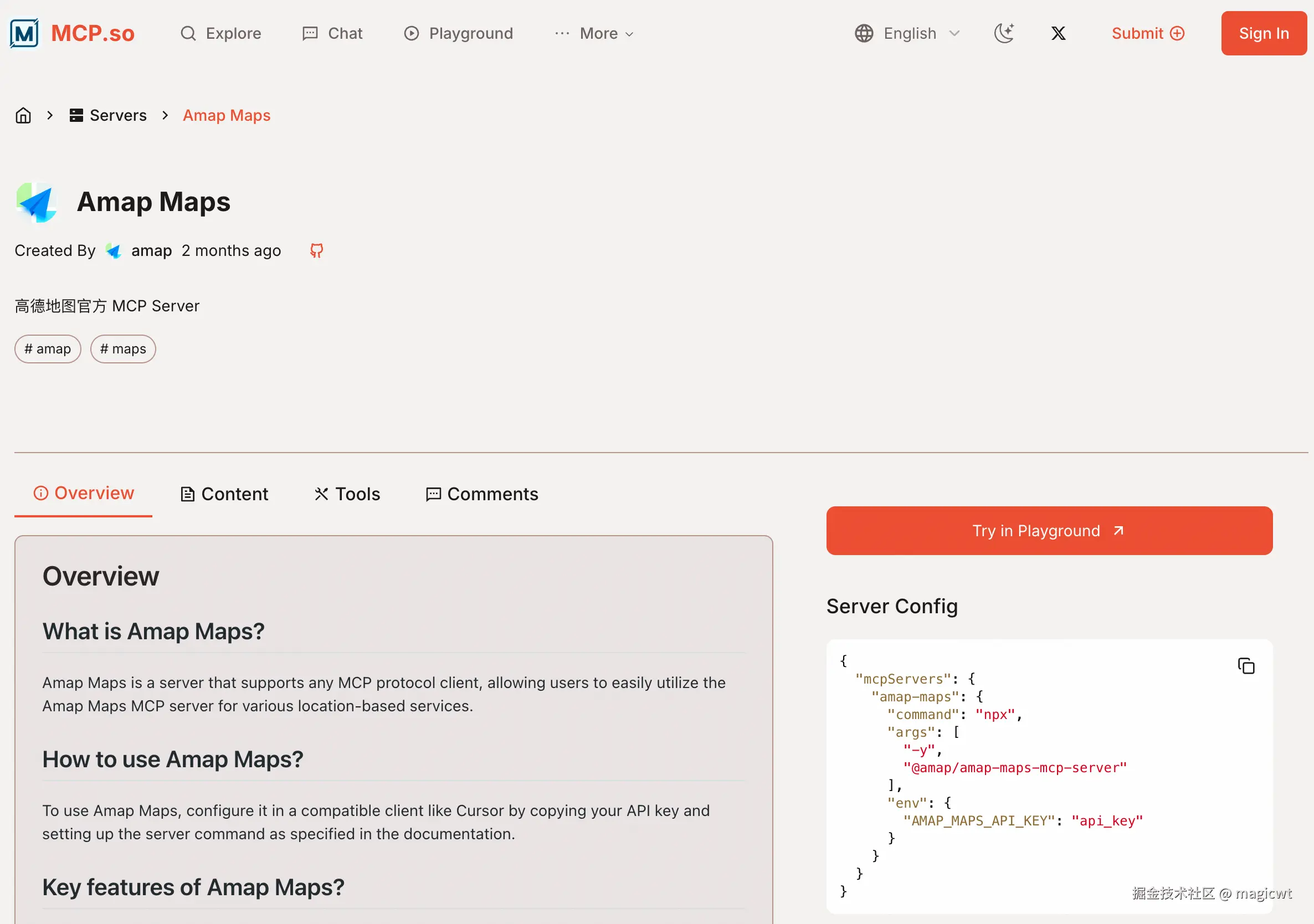The width and height of the screenshot is (1314, 924).
Task: Select the # amap tag
Action: [x=48, y=349]
